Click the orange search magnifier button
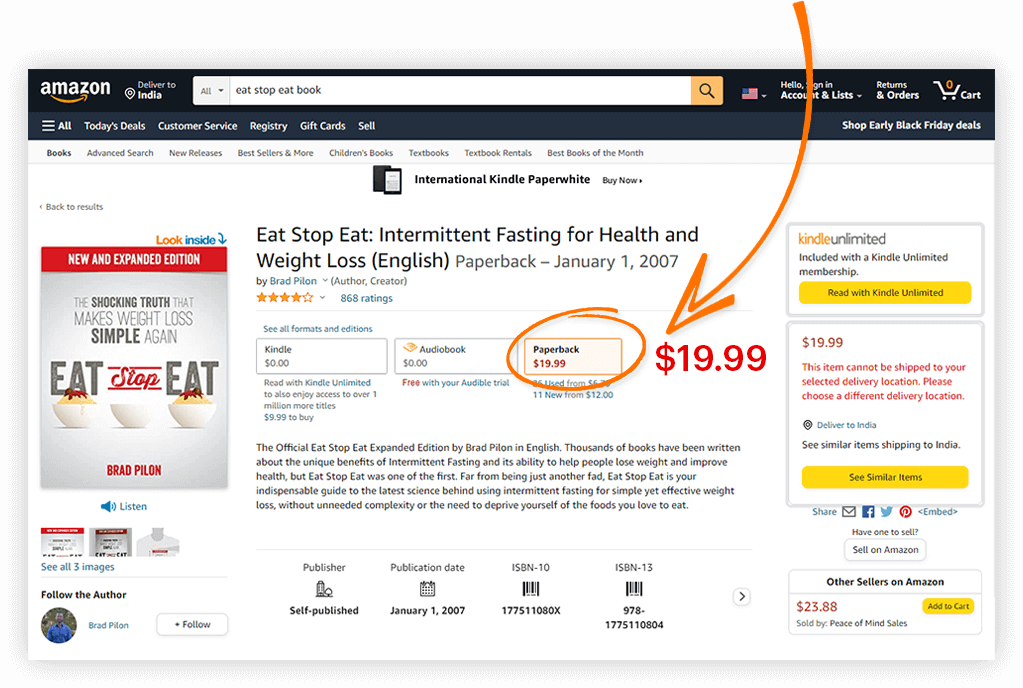 tap(706, 91)
